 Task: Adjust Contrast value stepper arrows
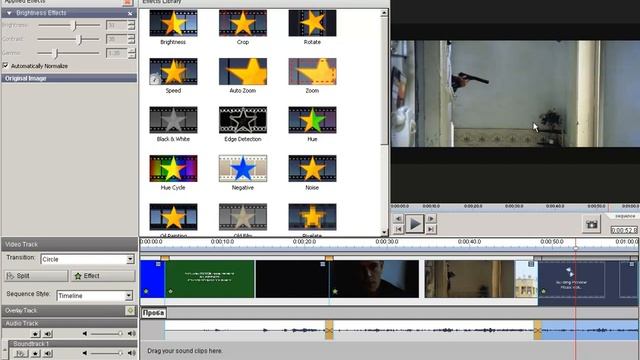[131, 39]
